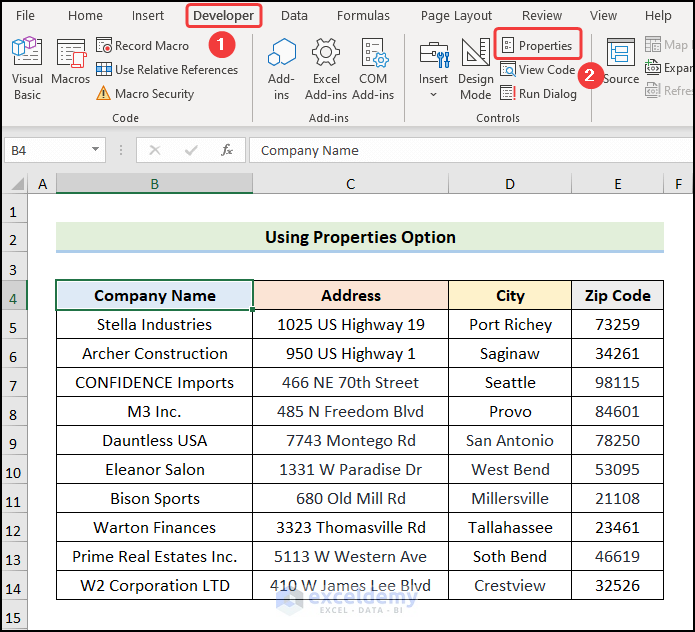Toggle Use Relative References

pos(166,70)
